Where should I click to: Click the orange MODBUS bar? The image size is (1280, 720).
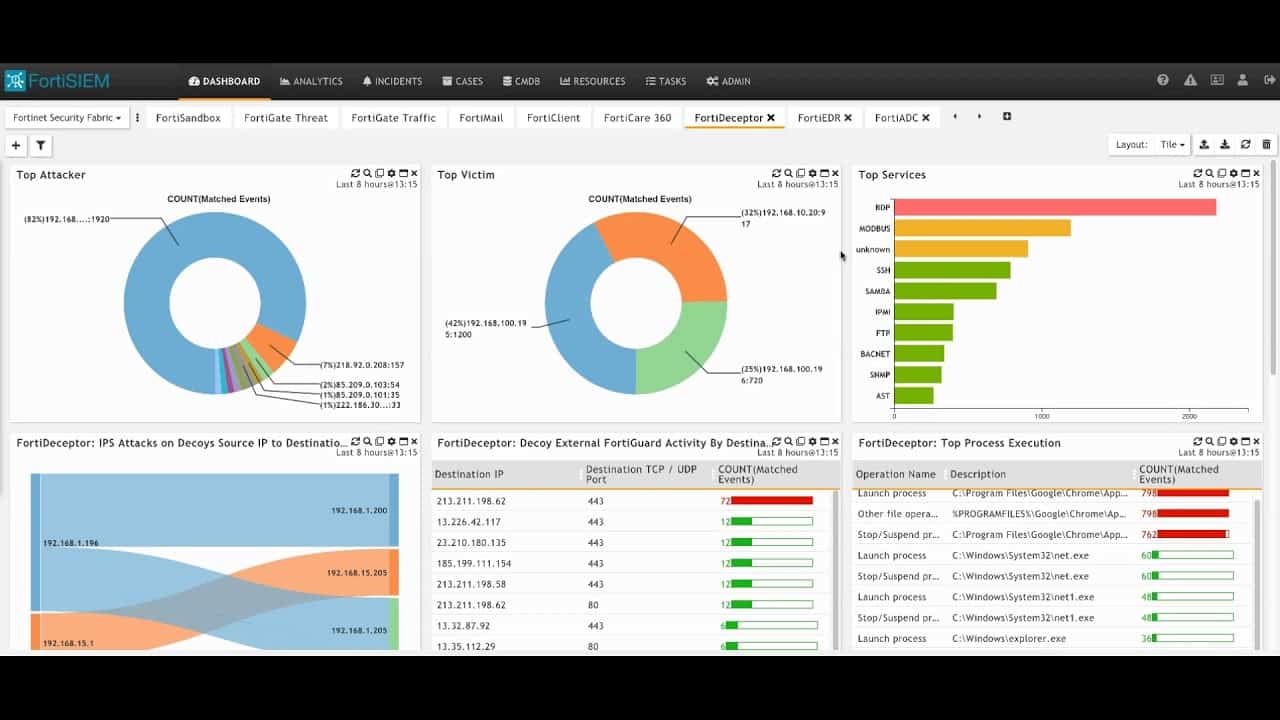coord(982,228)
